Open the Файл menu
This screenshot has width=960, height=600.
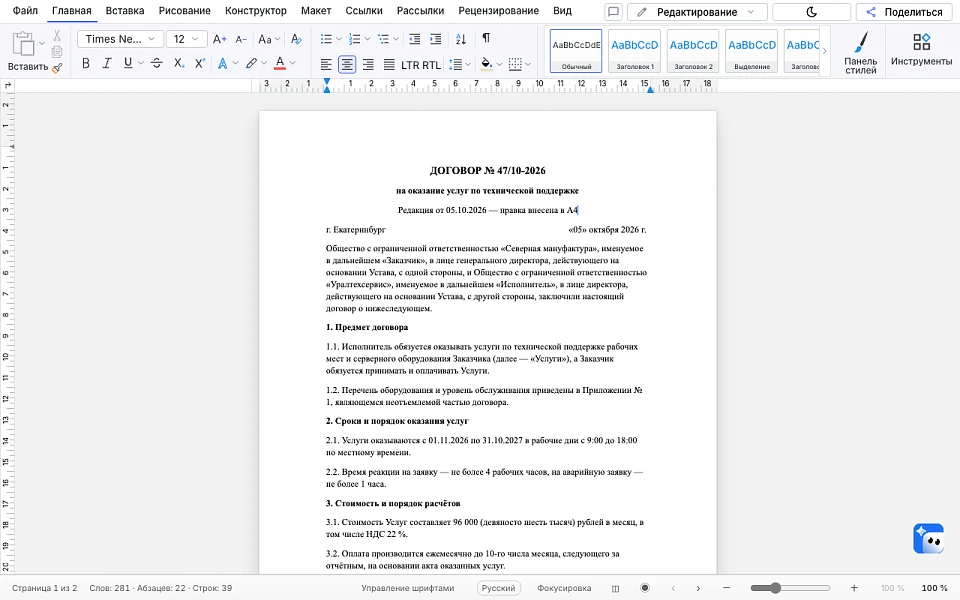coord(25,10)
